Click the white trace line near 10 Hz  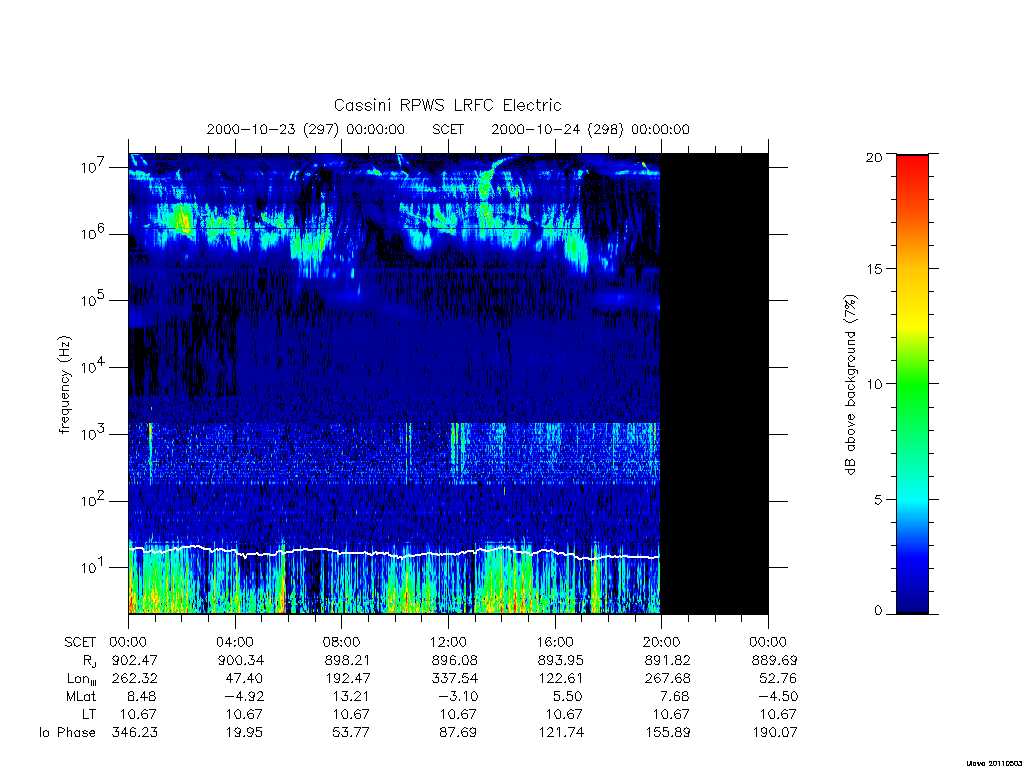click(x=394, y=552)
